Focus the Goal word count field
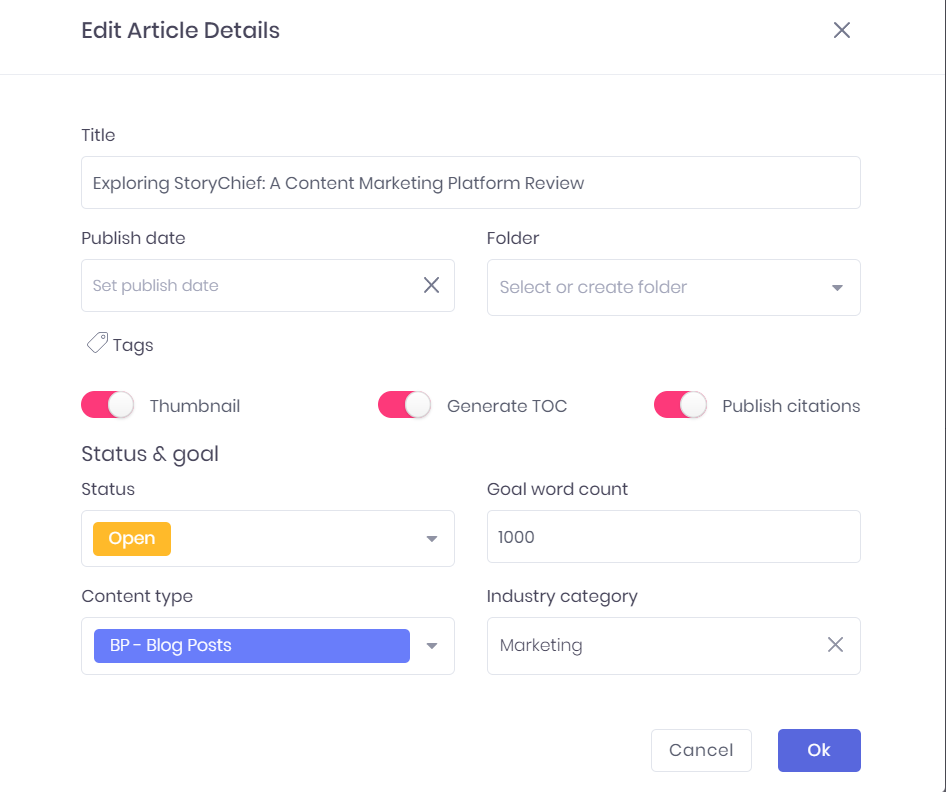Viewport: 946px width, 792px height. pyautogui.click(x=673, y=537)
